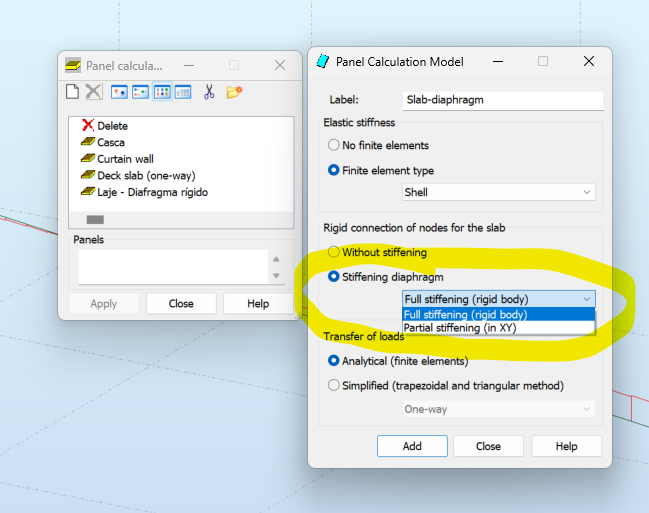Select the short list view icon

point(162,92)
